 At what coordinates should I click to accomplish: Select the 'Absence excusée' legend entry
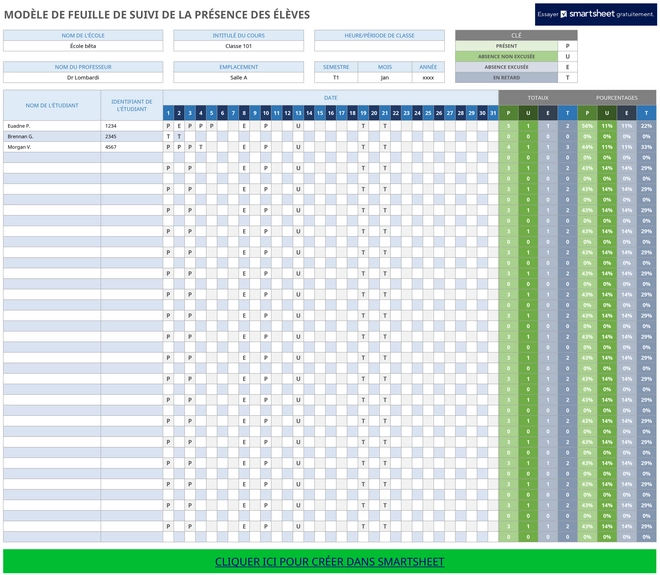[506, 67]
